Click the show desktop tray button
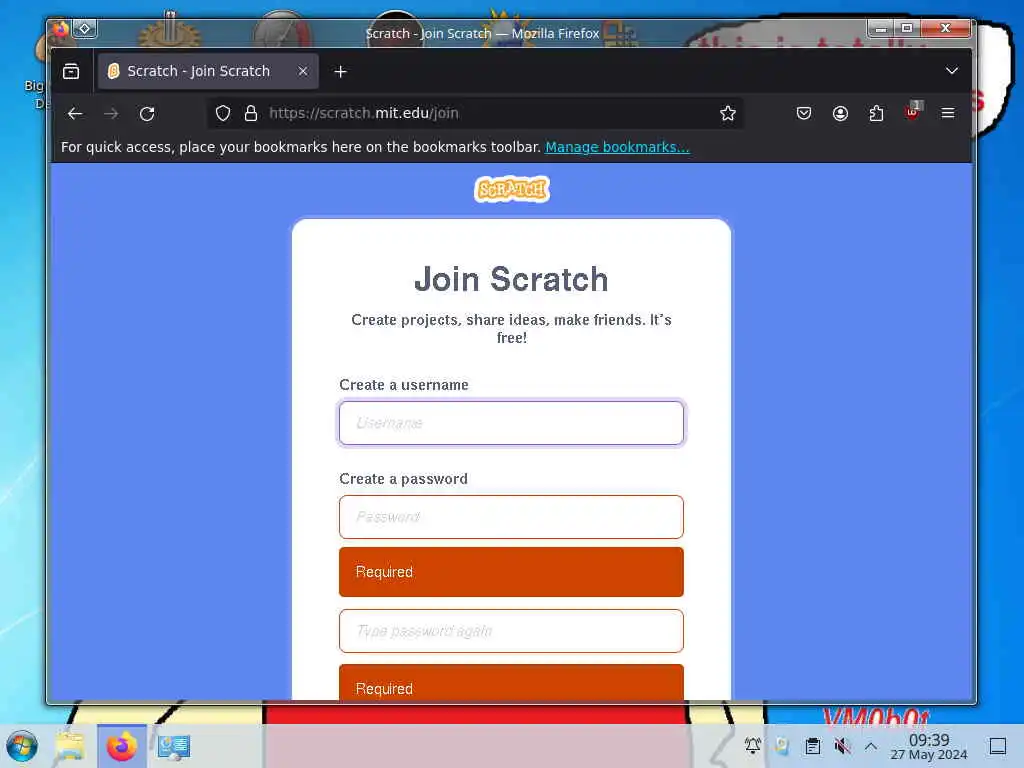 [x=998, y=746]
